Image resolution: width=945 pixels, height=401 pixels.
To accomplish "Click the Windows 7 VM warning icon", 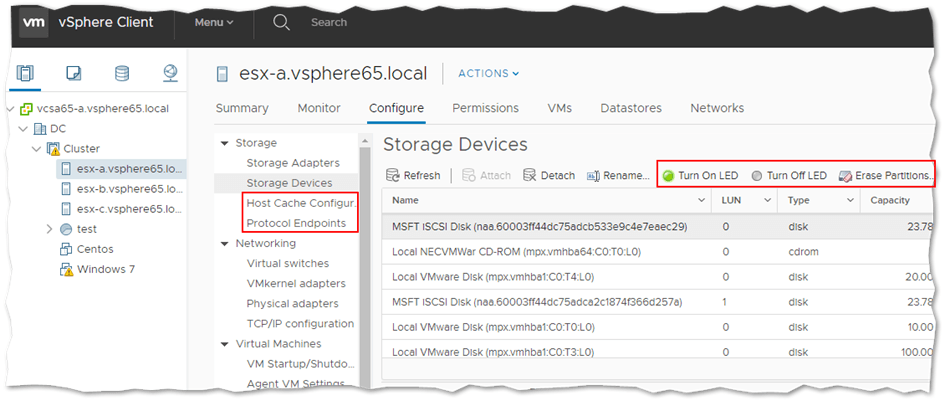I will click(x=66, y=270).
